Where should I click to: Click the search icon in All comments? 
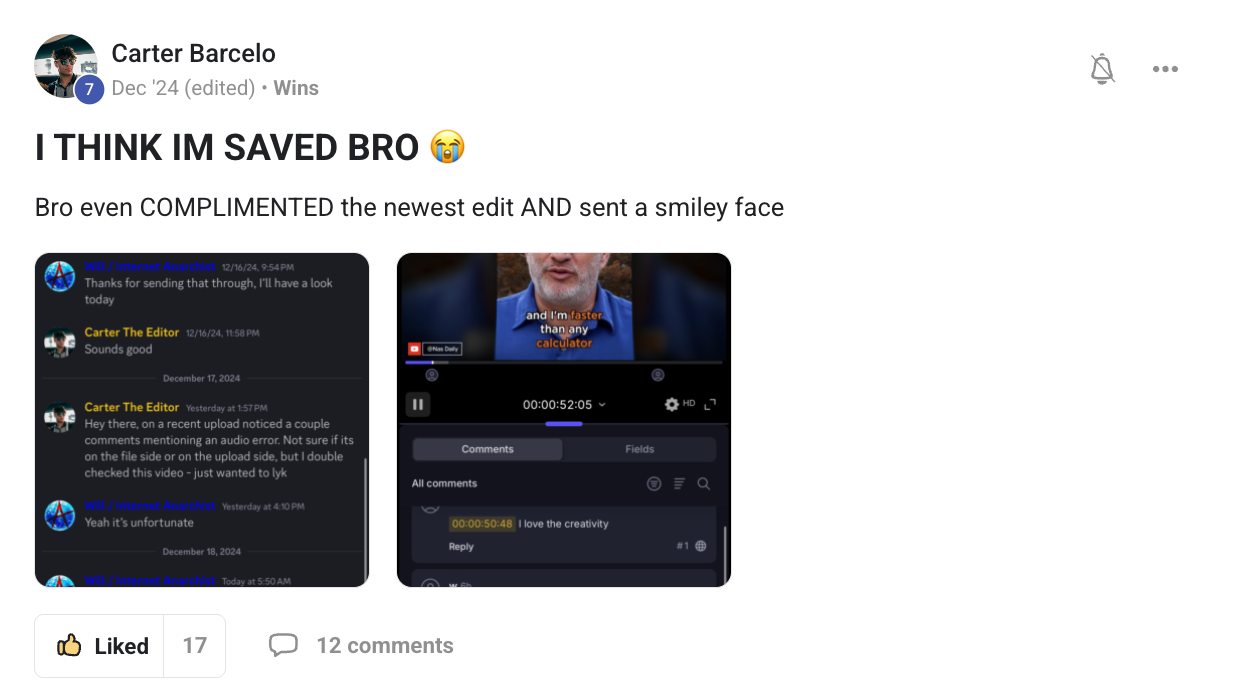pyautogui.click(x=704, y=483)
